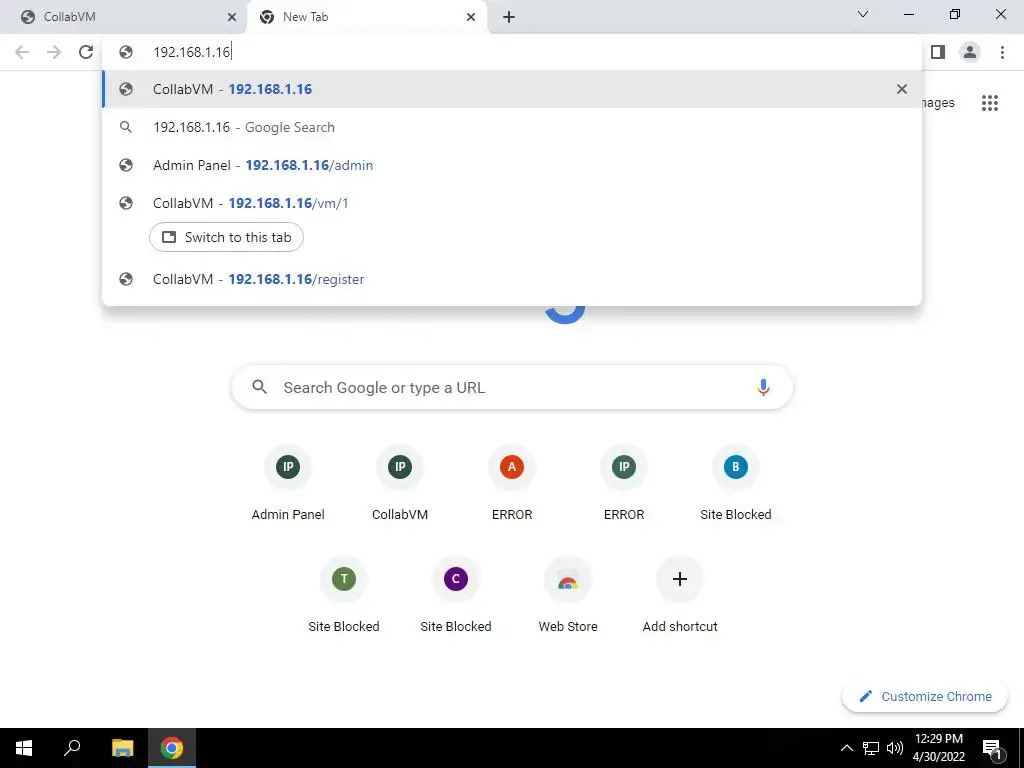This screenshot has height=768, width=1024.
Task: Open the blue B Site Blocked shortcut
Action: coord(736,483)
